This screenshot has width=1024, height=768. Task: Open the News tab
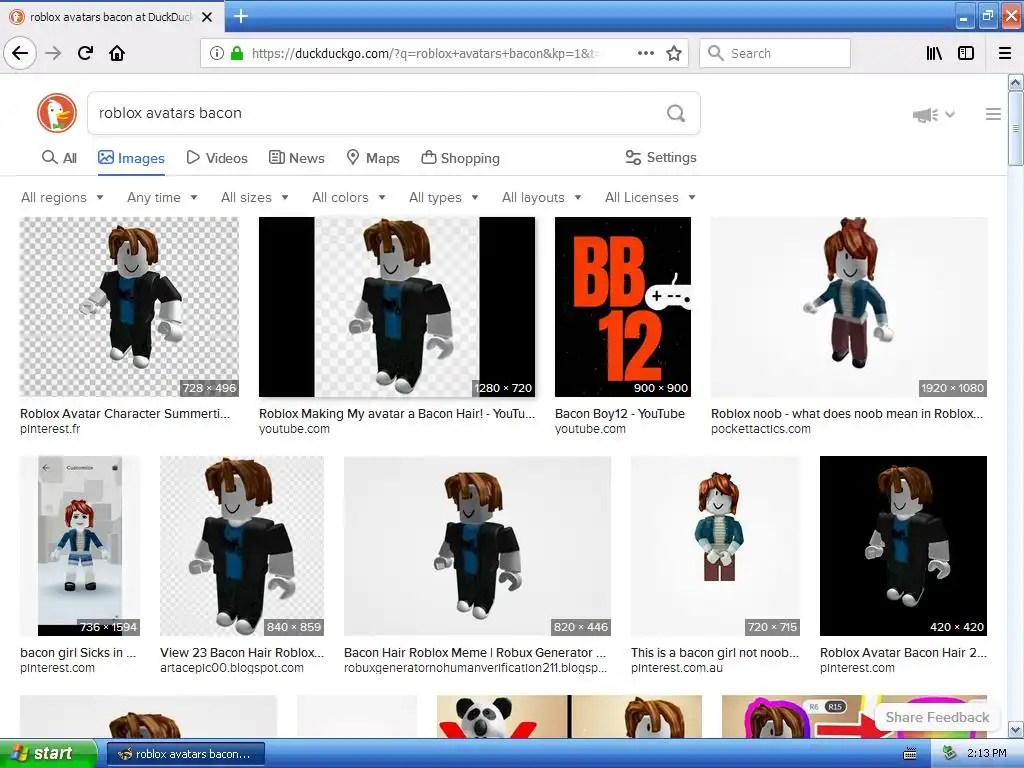297,158
